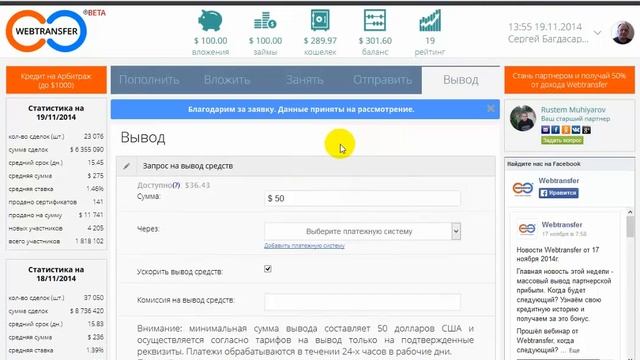
Task: Click the help (?) icon next to Доступно
Action: 176,185
